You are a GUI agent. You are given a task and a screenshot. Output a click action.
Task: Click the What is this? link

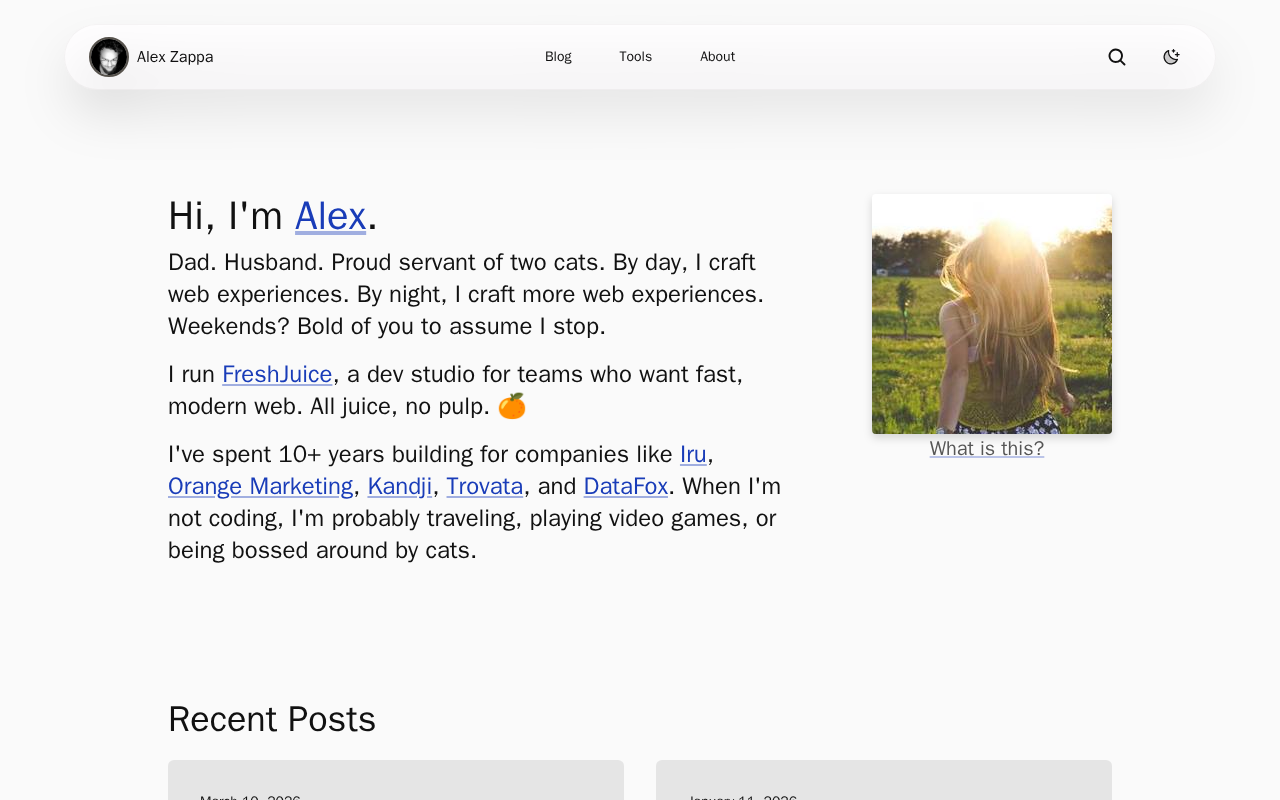pos(986,449)
